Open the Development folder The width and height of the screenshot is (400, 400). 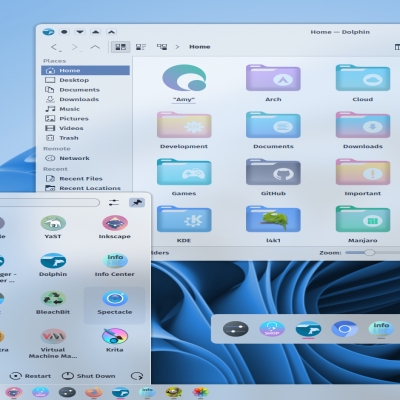[x=184, y=125]
